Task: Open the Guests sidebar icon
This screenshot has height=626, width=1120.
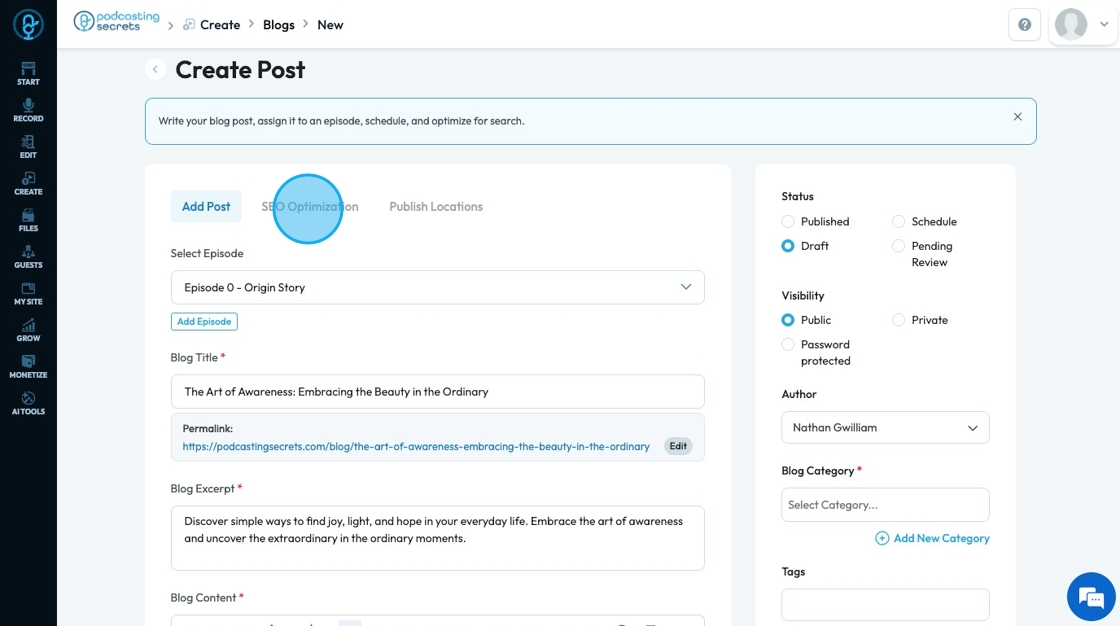Action: (x=28, y=257)
